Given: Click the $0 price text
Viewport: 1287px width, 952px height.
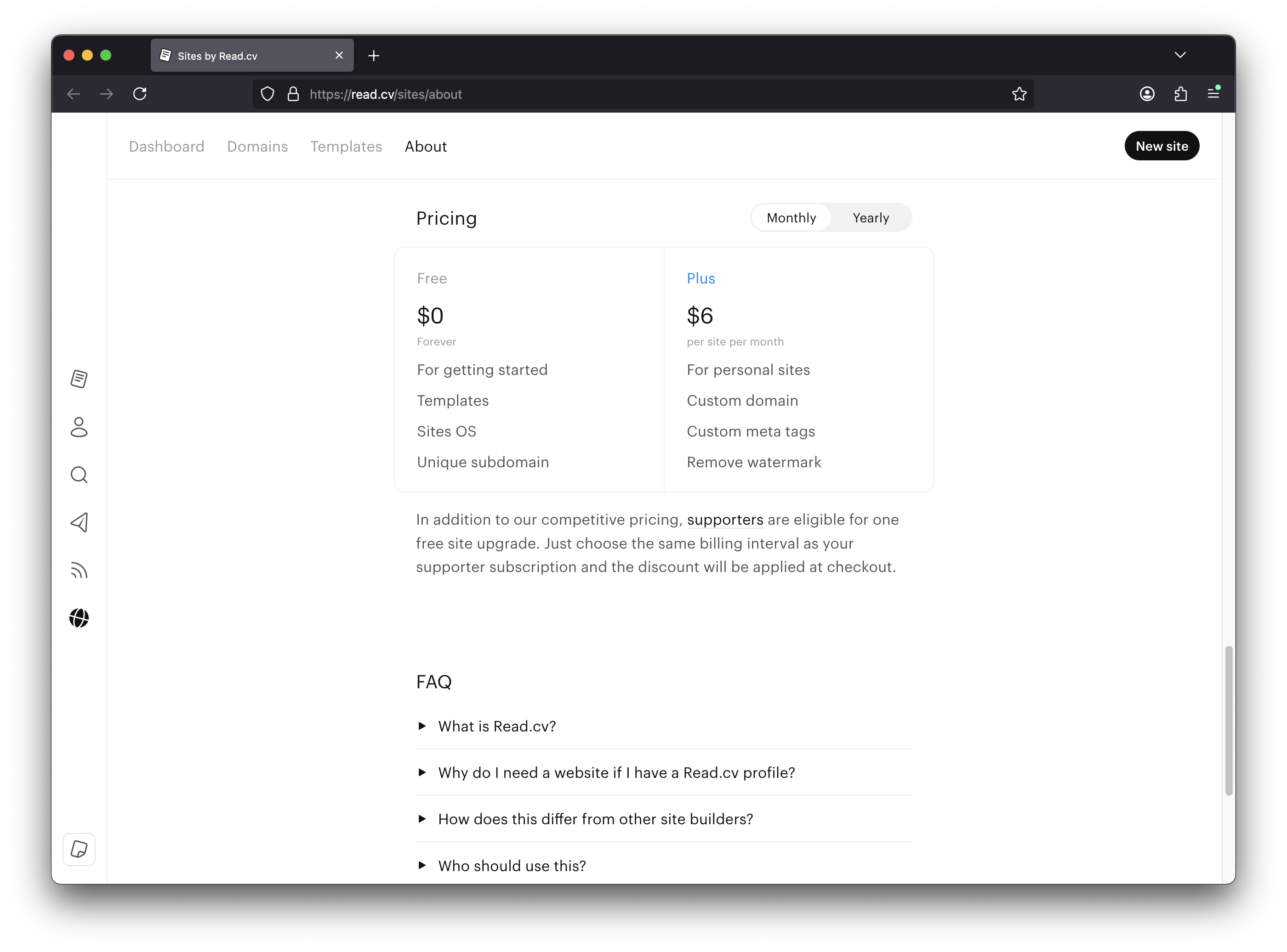Looking at the screenshot, I should point(430,316).
